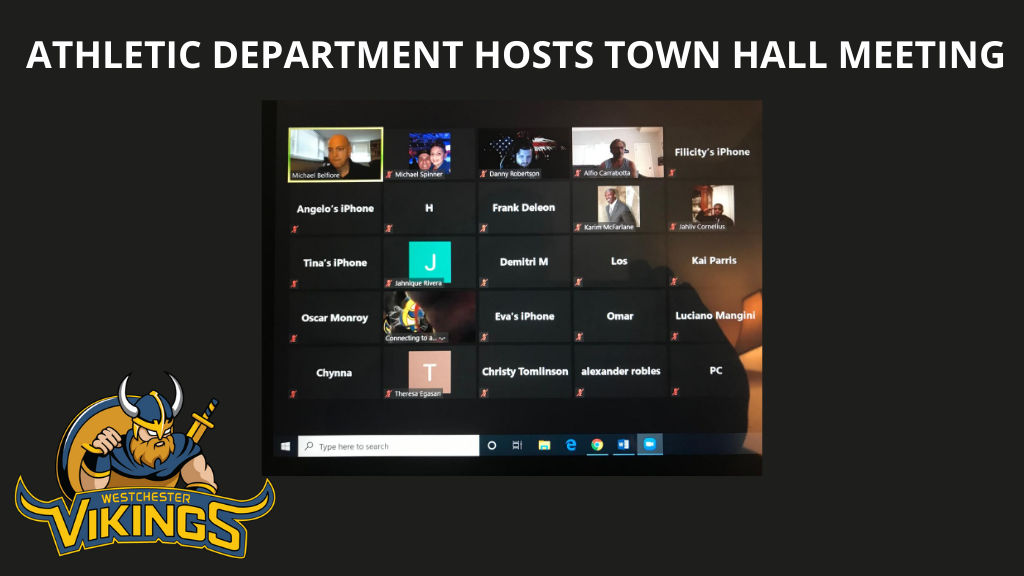Open Google Chrome from the taskbar
This screenshot has height=576, width=1024.
point(597,444)
